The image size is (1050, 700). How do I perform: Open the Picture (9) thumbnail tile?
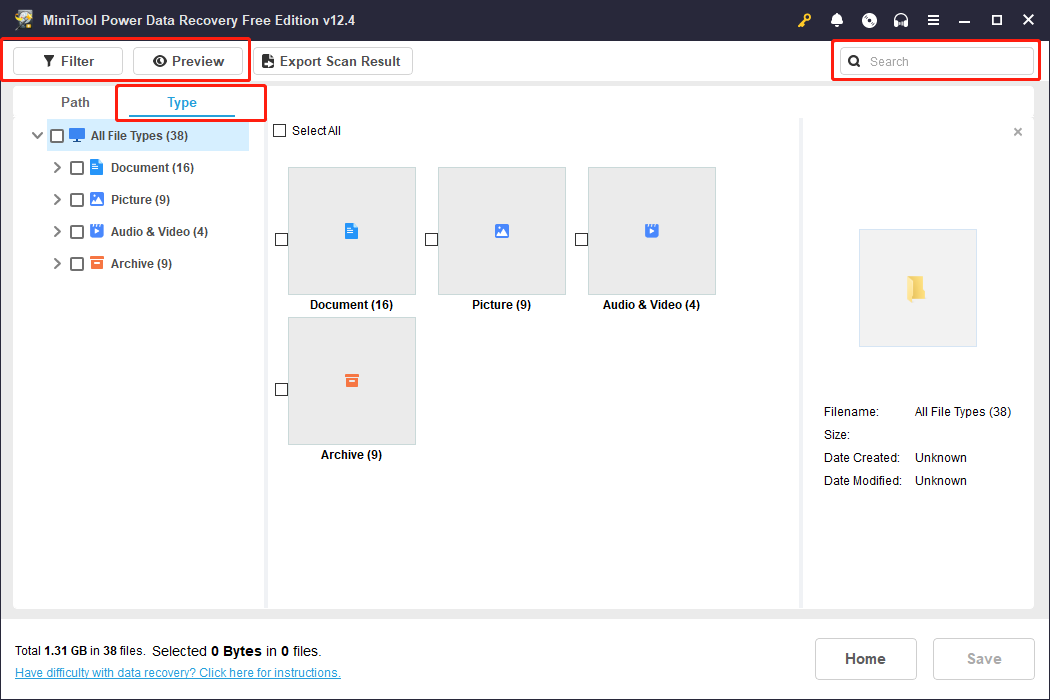pos(502,230)
